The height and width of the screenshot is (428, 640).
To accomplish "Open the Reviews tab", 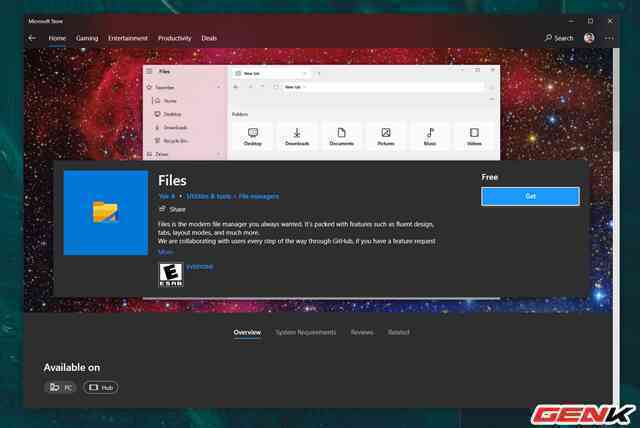I will (x=362, y=332).
